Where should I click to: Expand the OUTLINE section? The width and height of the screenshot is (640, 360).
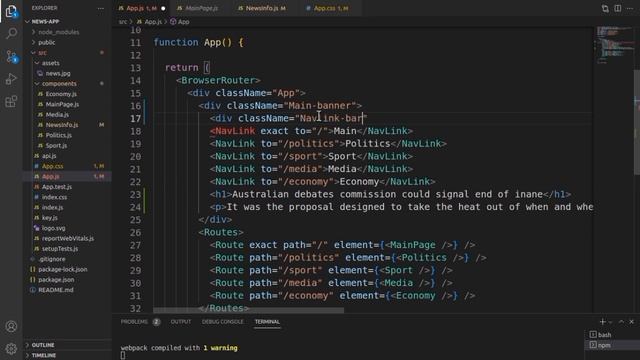[42, 345]
